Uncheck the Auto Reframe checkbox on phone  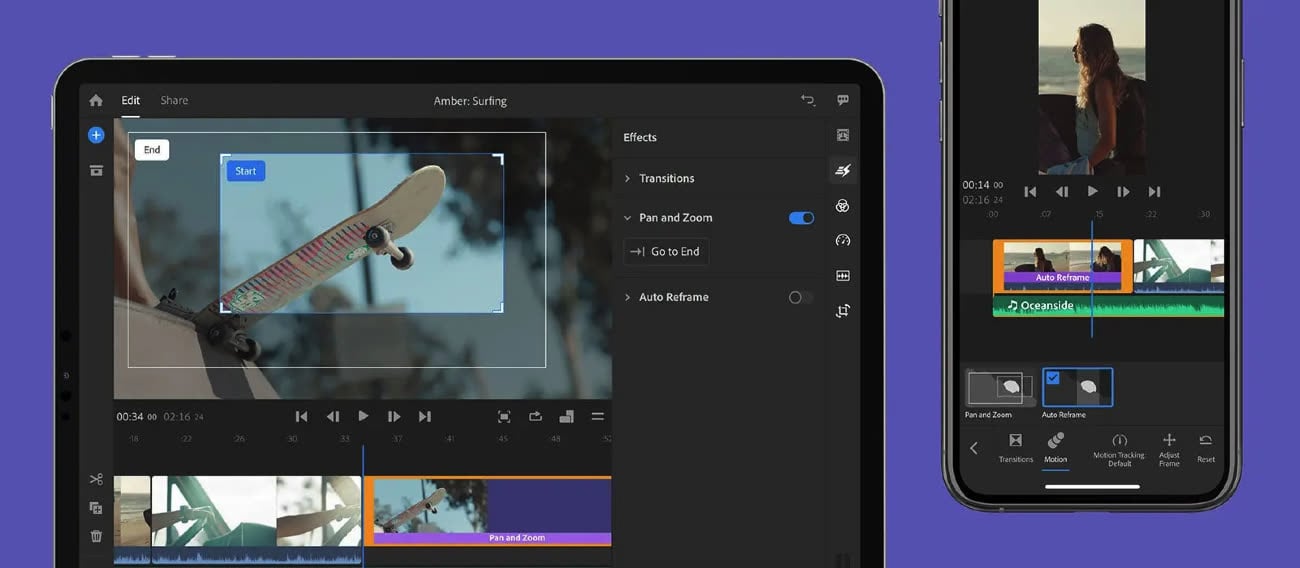1052,377
